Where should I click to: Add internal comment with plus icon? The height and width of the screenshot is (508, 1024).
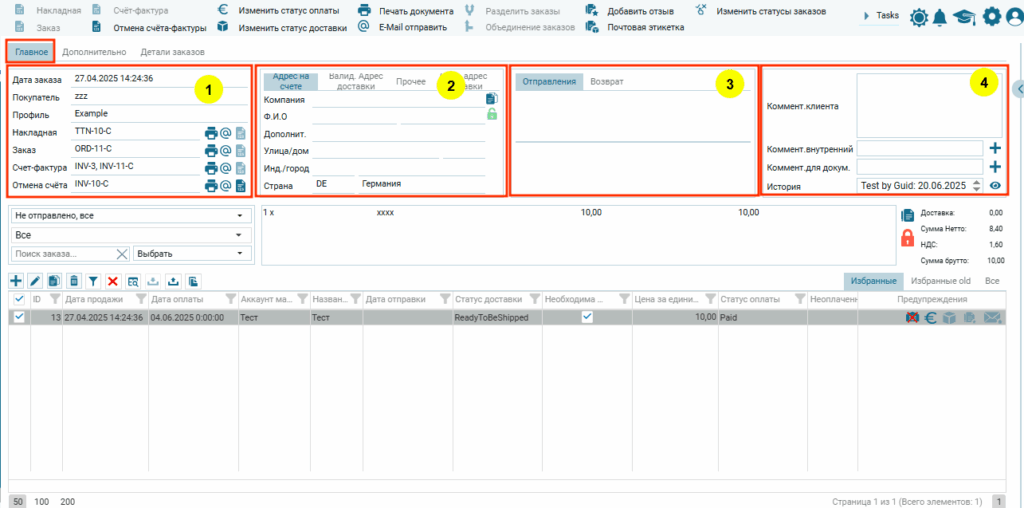(995, 148)
